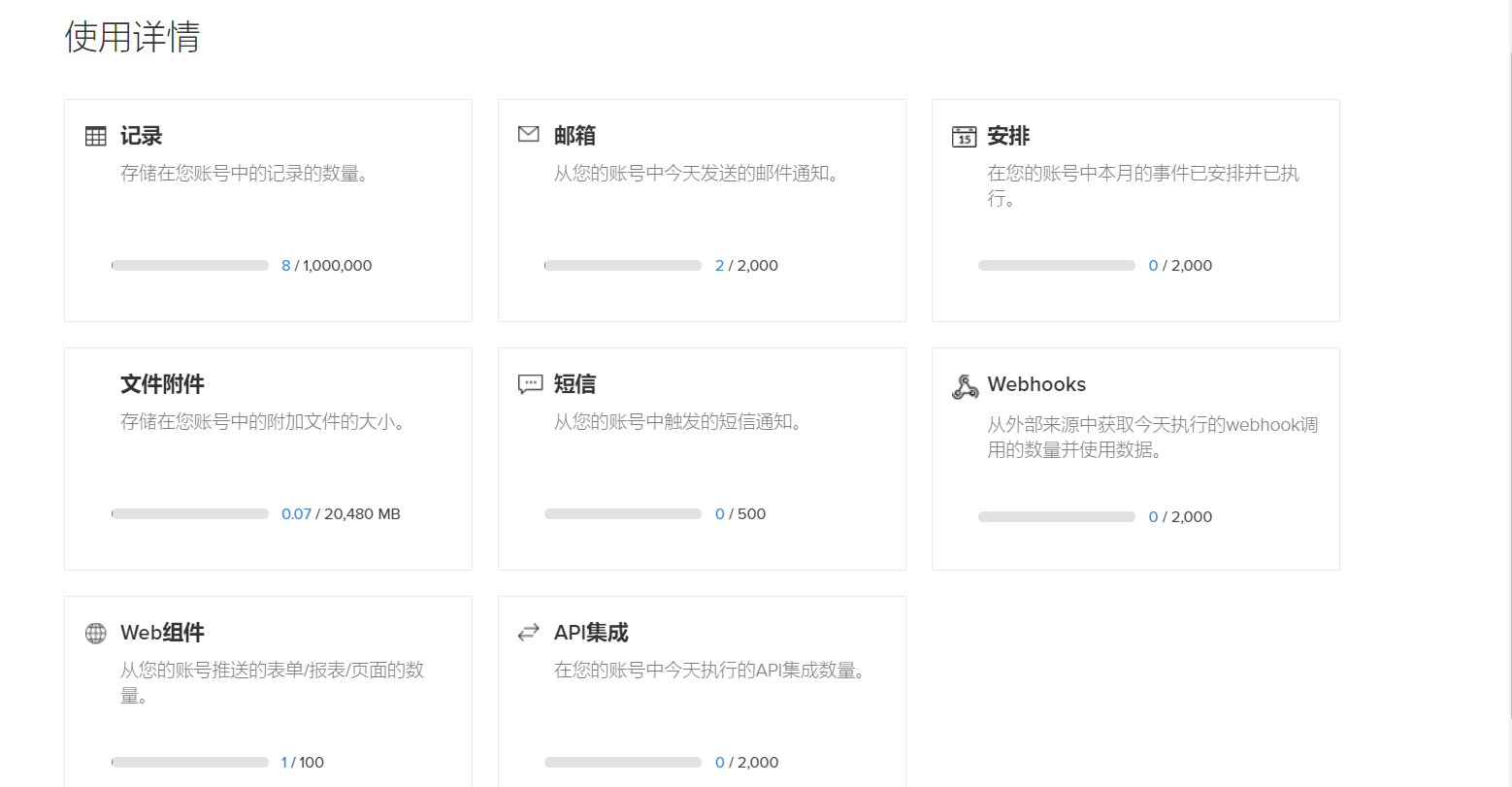Select the 安排 card title

pos(1008,136)
